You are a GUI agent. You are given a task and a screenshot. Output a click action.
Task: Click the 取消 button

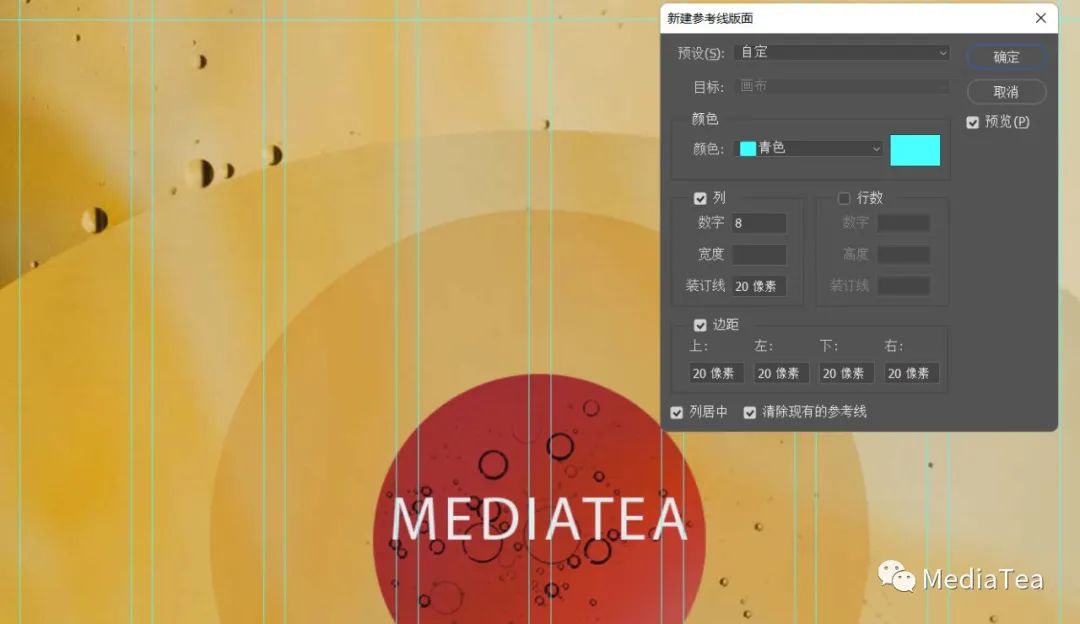(x=1006, y=92)
